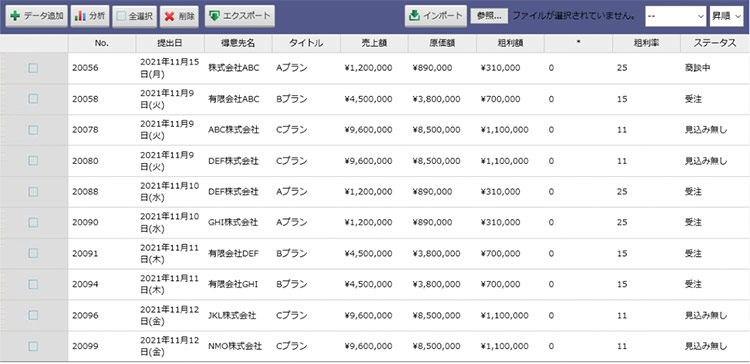Select the No. 20094 cell
The height and width of the screenshot is (364, 750).
pos(85,284)
